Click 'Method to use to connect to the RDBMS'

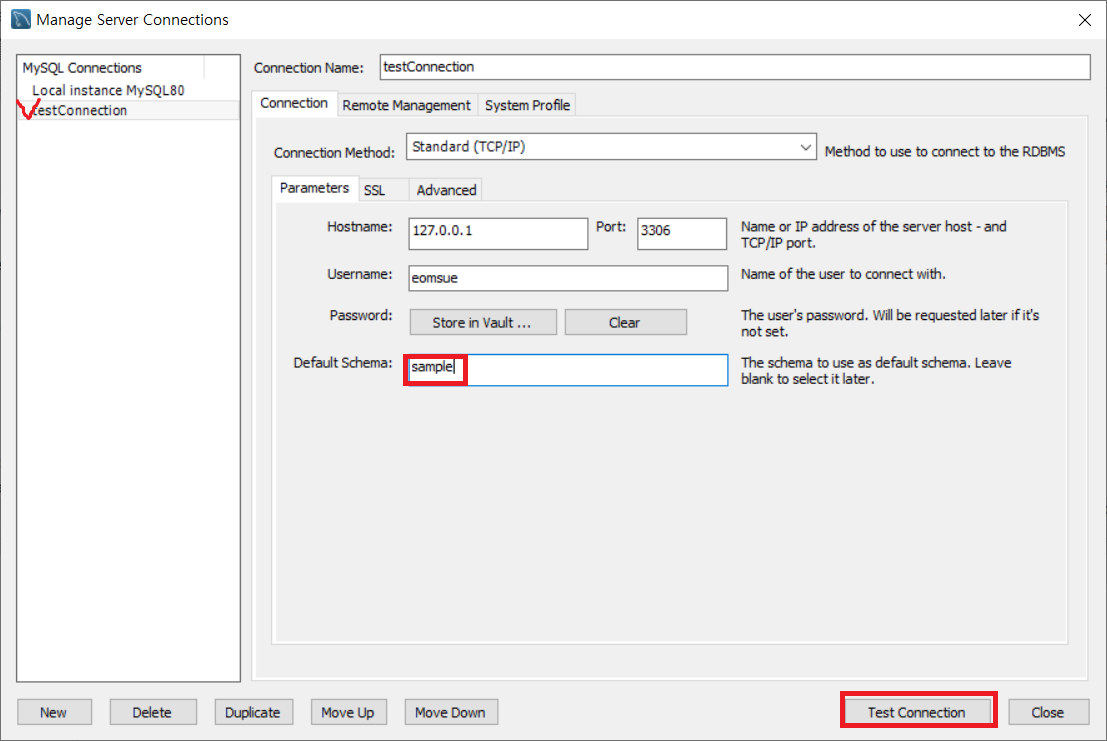[945, 152]
